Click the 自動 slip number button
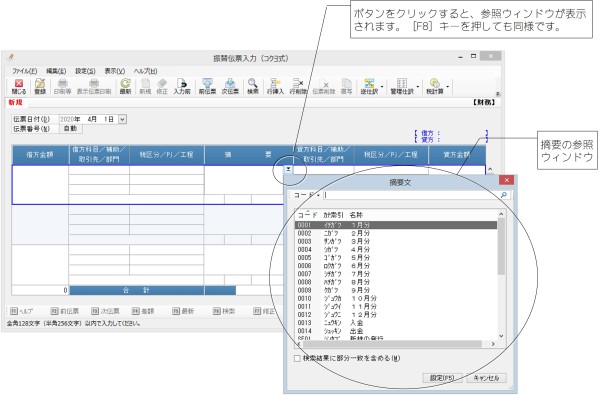 70,129
